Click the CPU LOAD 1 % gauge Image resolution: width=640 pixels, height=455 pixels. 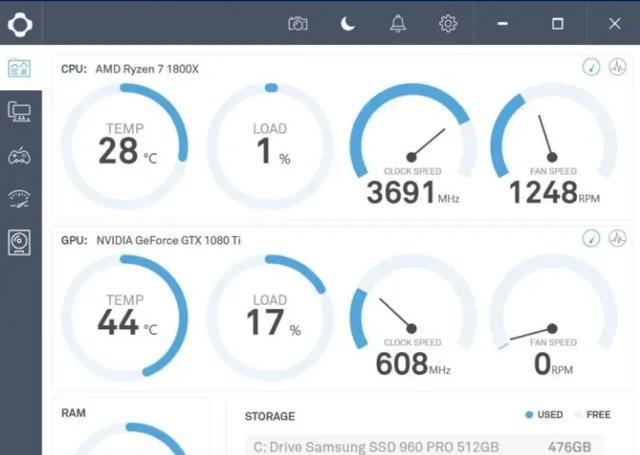pos(270,146)
